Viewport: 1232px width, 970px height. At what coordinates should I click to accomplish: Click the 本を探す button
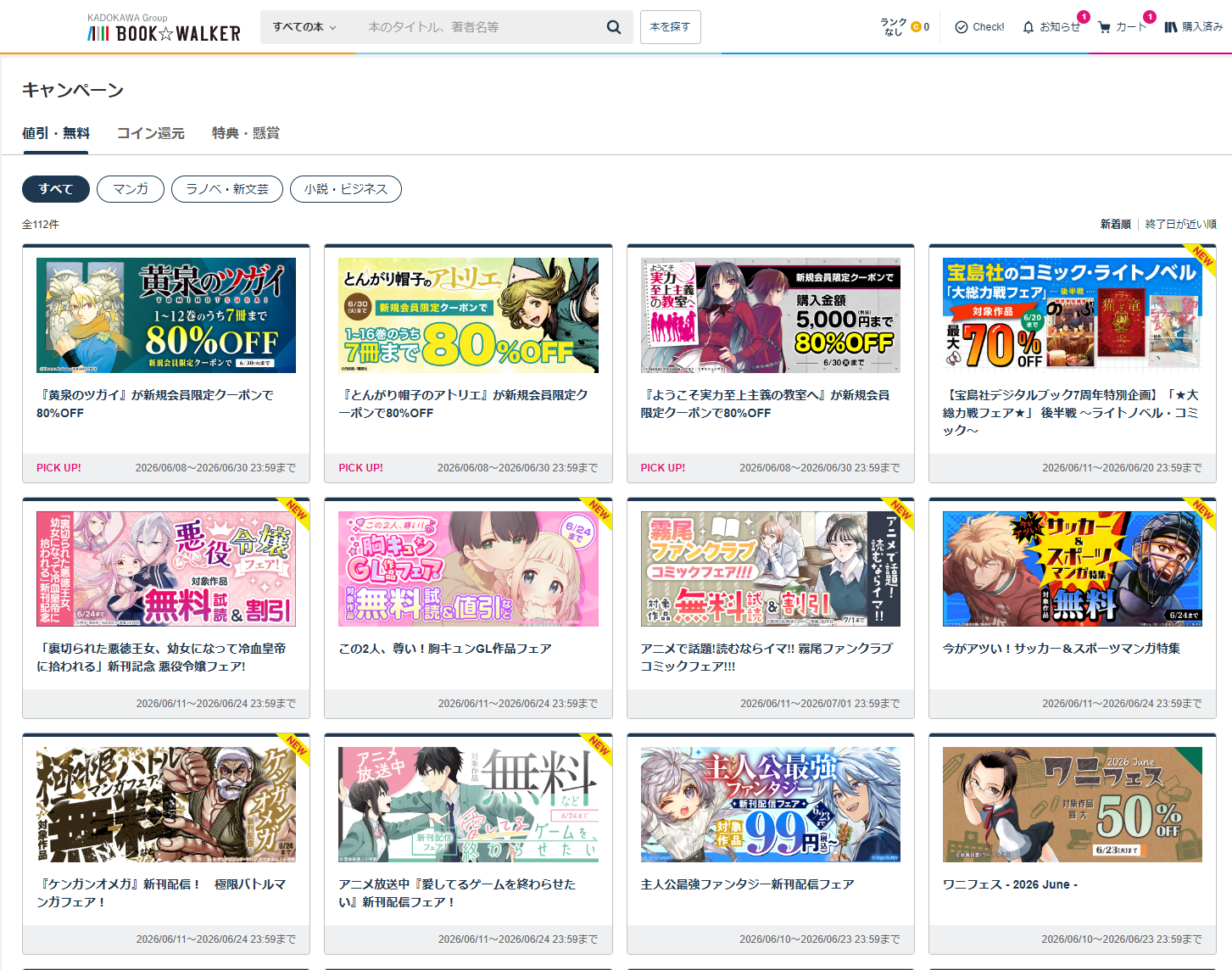click(x=670, y=27)
